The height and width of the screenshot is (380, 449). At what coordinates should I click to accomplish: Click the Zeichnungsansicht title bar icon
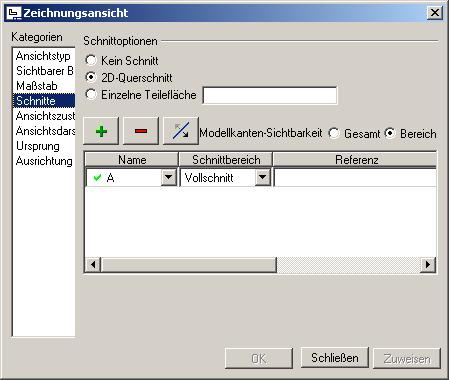point(14,13)
